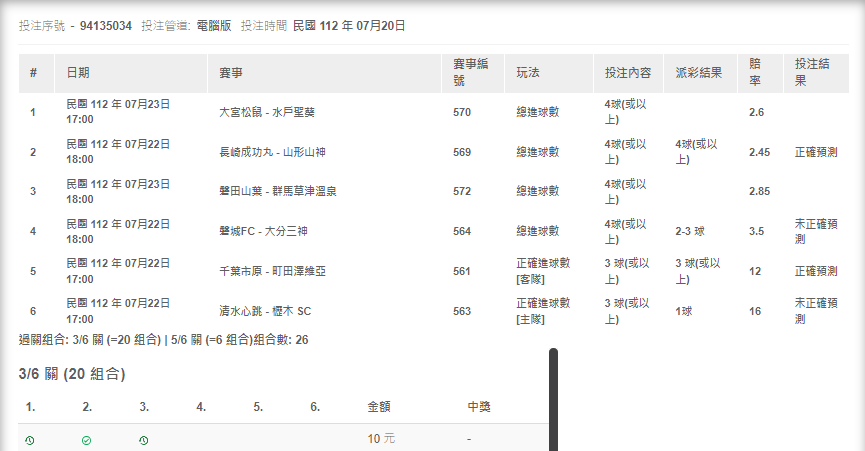The image size is (865, 451).
Task: Click pending clock icon under column 3
Action: coord(143,440)
